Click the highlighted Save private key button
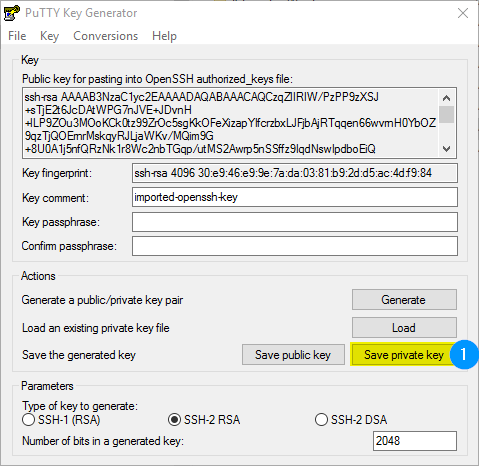Viewport: 479px width, 466px height. pos(402,355)
